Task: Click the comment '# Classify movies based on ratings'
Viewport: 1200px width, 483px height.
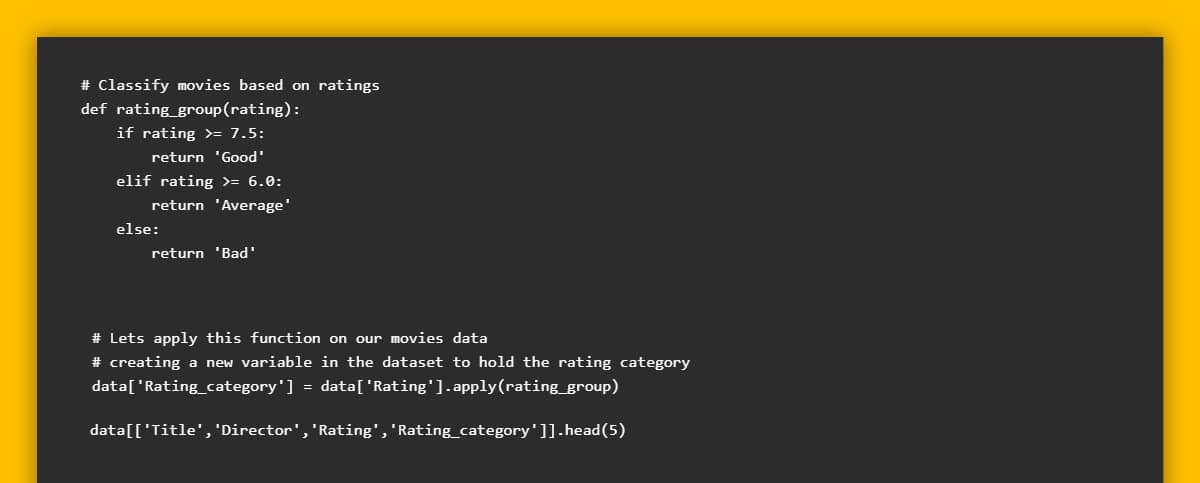Action: (x=230, y=85)
